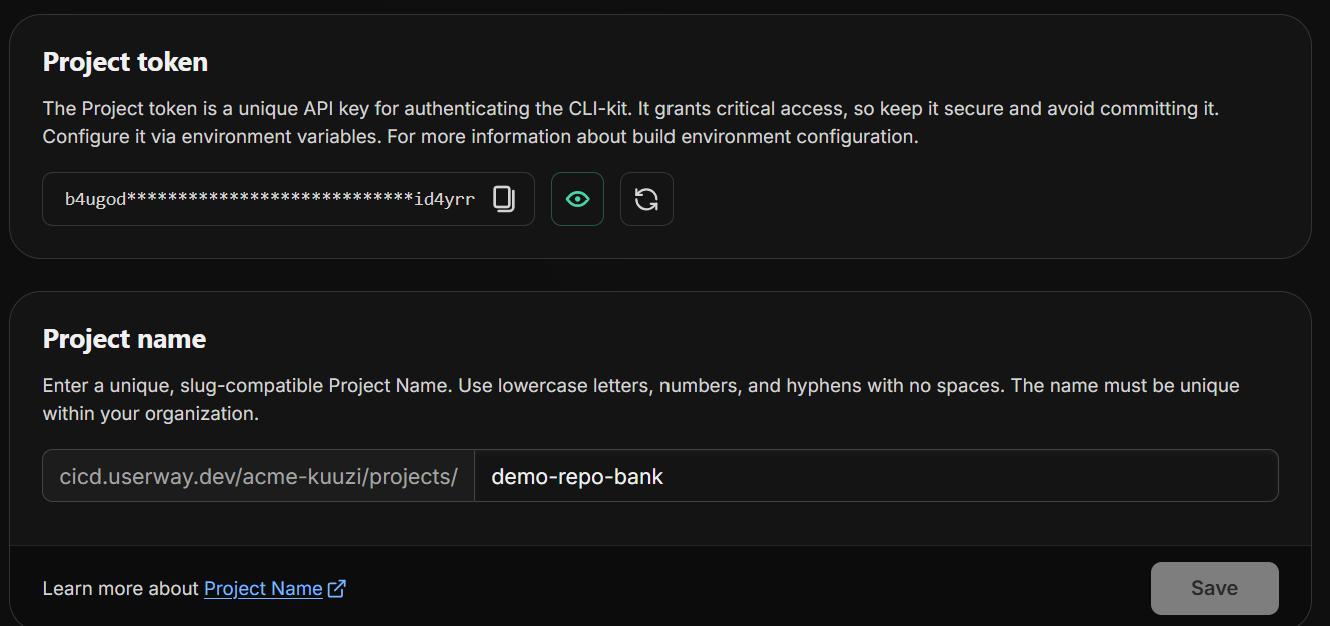Click the cicd.userway.dev URL prefix segment

pos(256,475)
